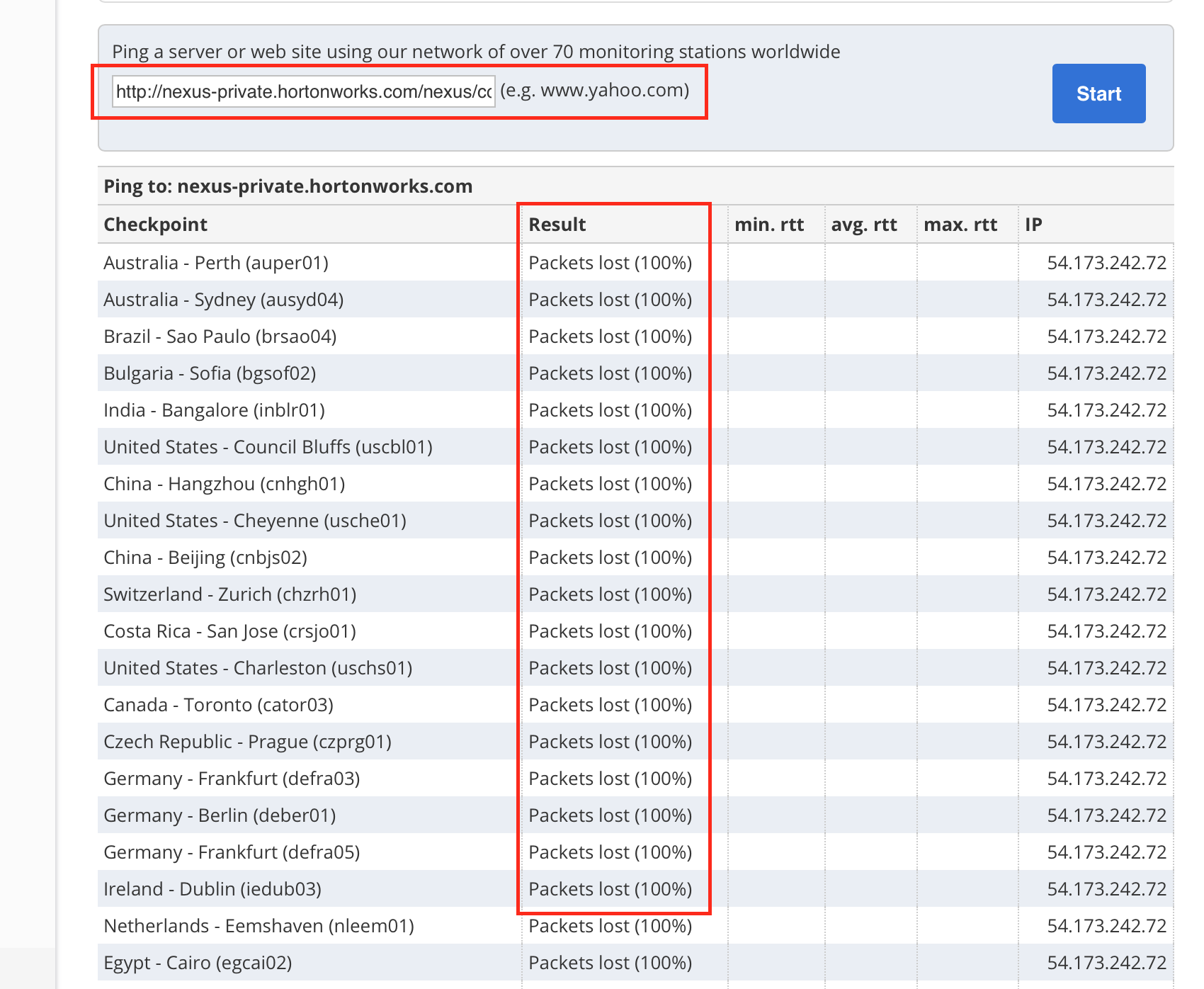Click Switzerland - Zurich (chzrh01) checkpoint

click(x=229, y=594)
